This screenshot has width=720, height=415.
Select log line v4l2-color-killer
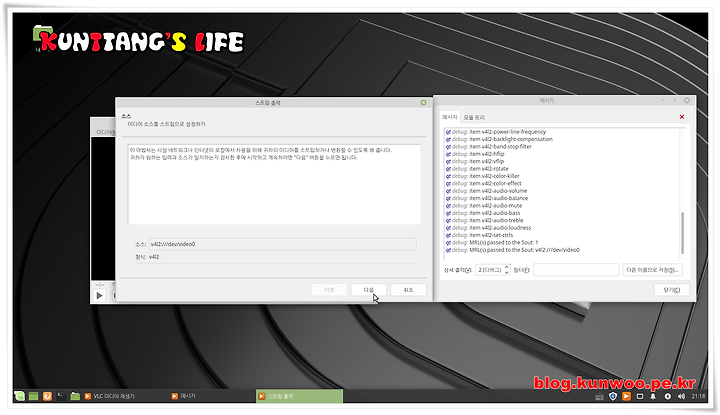(x=483, y=176)
